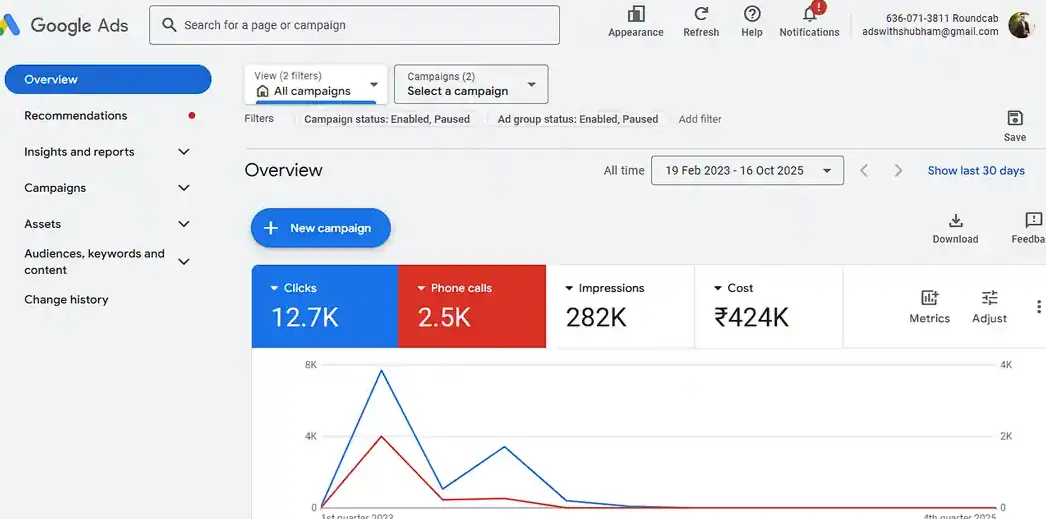Open Recommendations in the sidebar
This screenshot has width=1046, height=519.
(75, 115)
